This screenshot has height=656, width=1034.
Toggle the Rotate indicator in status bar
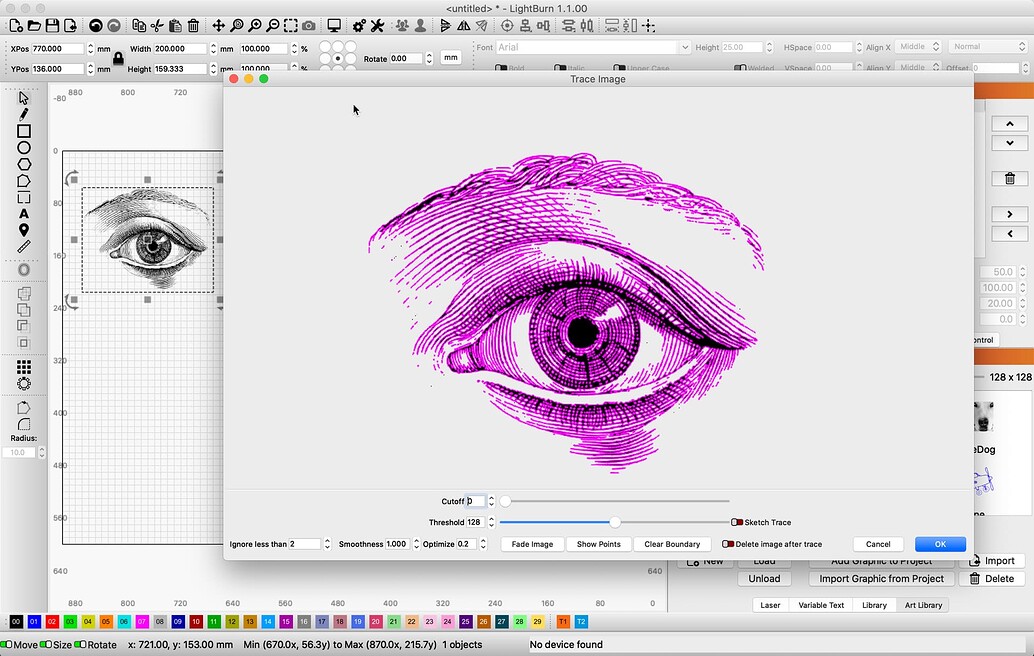click(x=80, y=644)
